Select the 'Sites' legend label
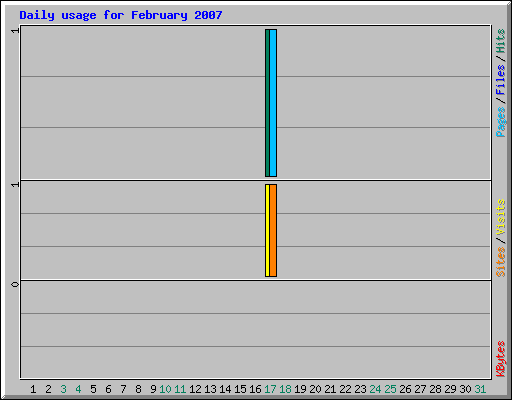 (x=500, y=262)
